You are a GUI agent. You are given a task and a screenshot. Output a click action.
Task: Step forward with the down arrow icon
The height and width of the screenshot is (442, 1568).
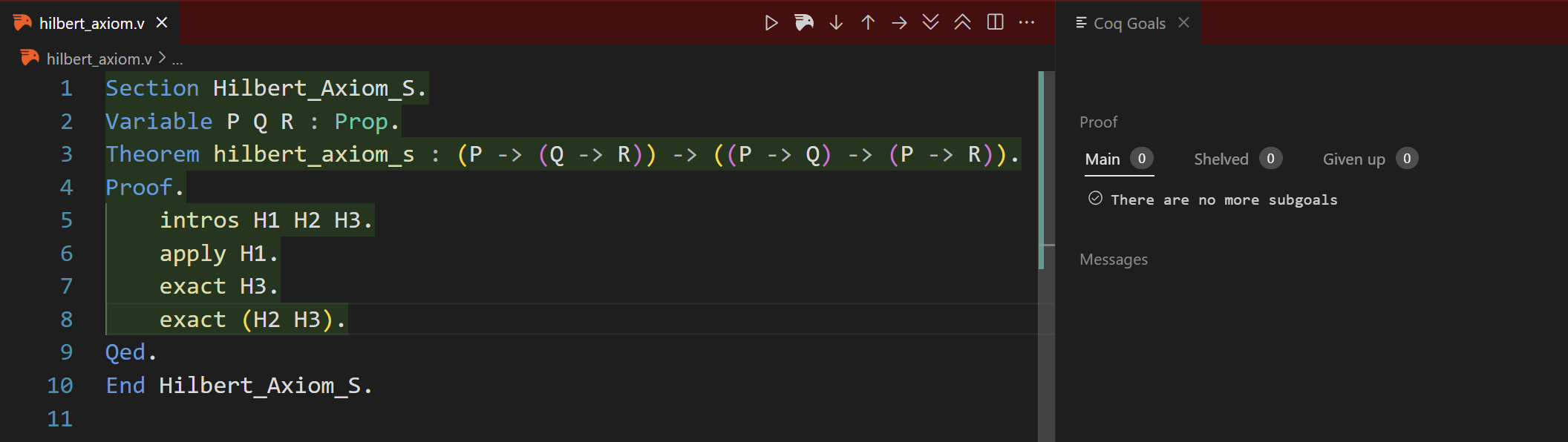point(836,23)
